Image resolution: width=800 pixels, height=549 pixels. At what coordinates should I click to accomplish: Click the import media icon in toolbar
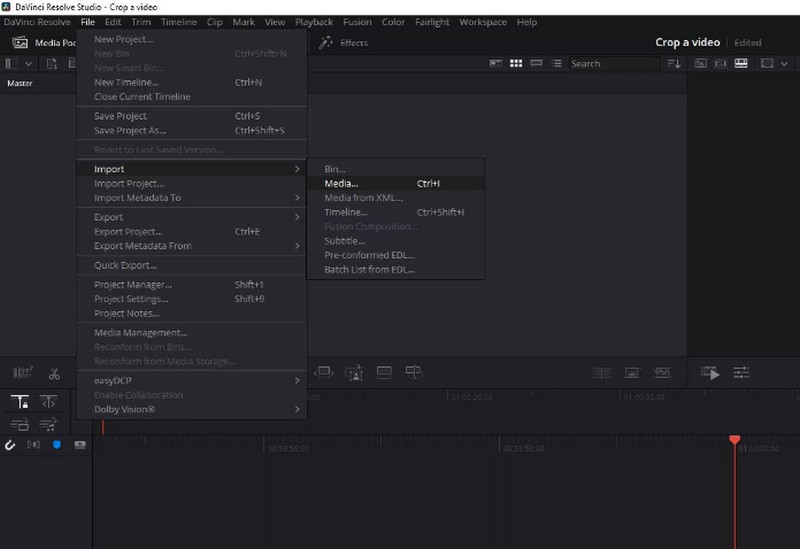[x=52, y=64]
